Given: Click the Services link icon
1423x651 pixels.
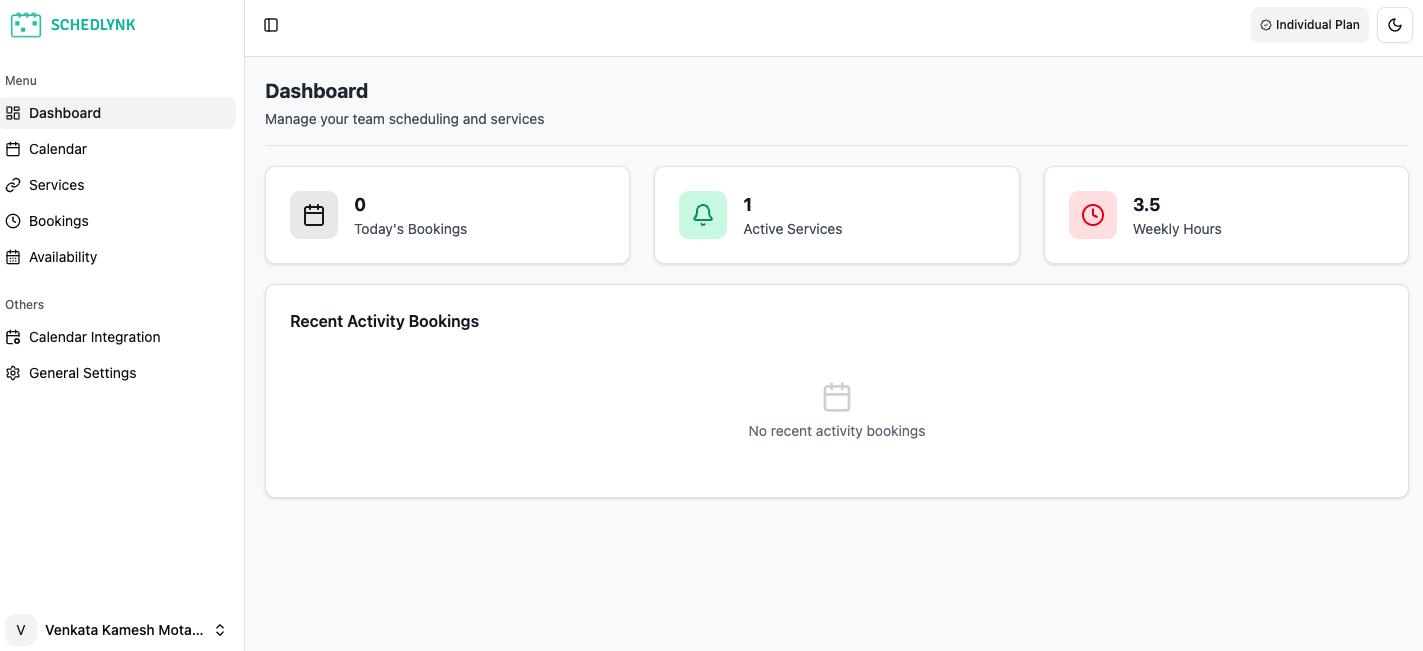Looking at the screenshot, I should pos(13,184).
